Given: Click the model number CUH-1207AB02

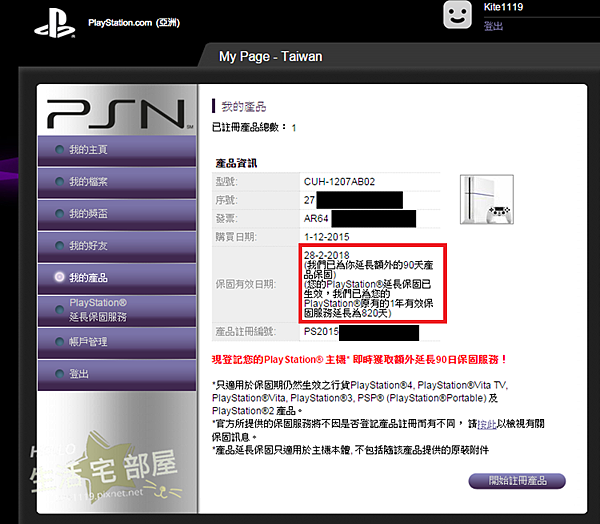Looking at the screenshot, I should tap(339, 181).
